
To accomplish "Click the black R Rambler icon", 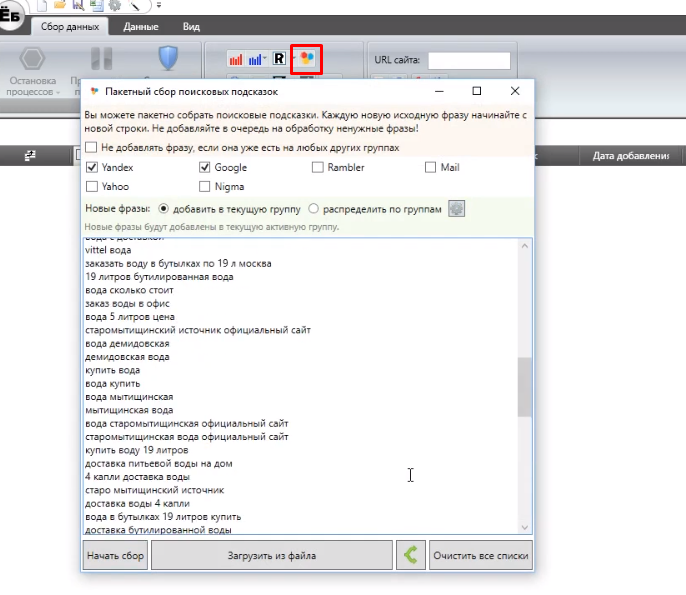I will tap(279, 59).
